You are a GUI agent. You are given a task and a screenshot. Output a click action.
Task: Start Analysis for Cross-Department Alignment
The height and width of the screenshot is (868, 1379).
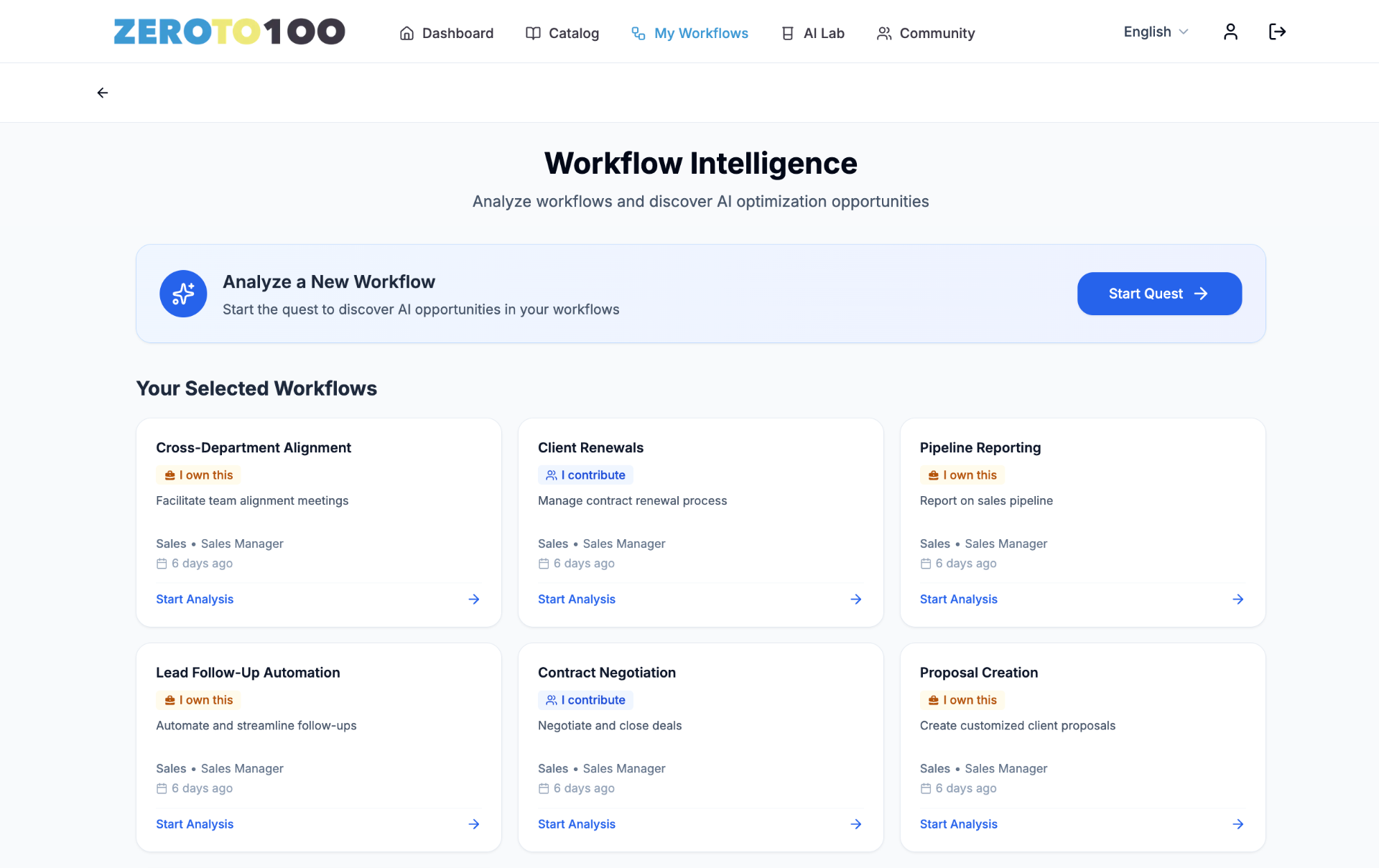pyautogui.click(x=194, y=599)
